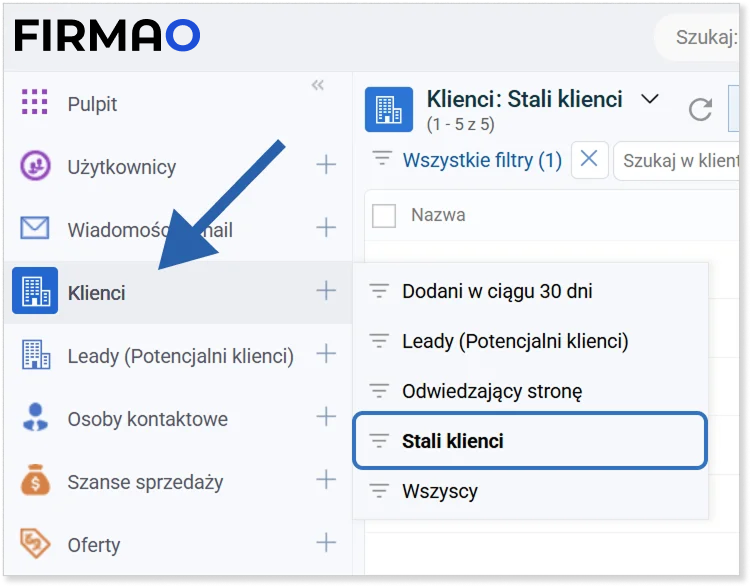
Task: Open the Szanse sprzedaży money bag icon
Action: pos(35,481)
